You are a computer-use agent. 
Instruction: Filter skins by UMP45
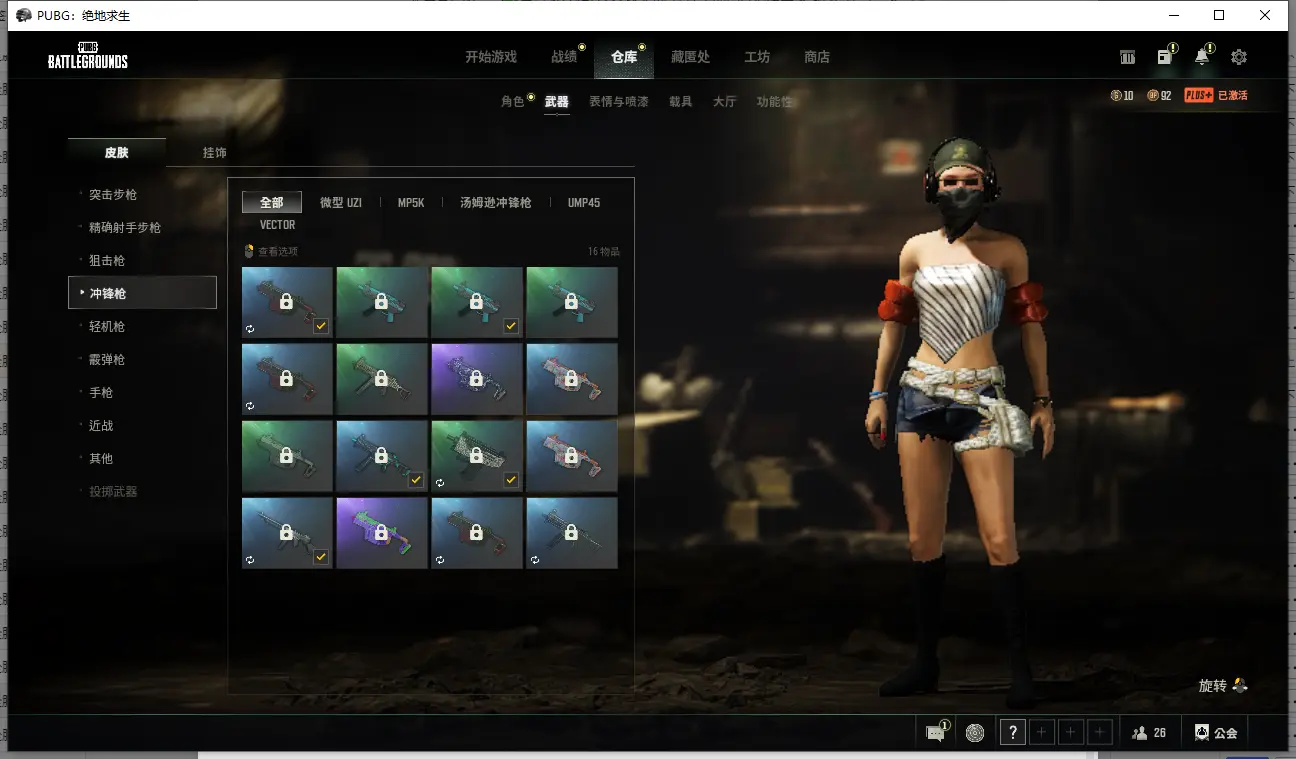pos(584,203)
